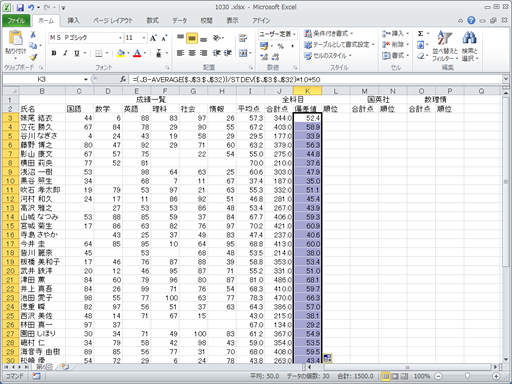The width and height of the screenshot is (512, 384).
Task: Click the Decrease font size icon
Action: click(164, 38)
